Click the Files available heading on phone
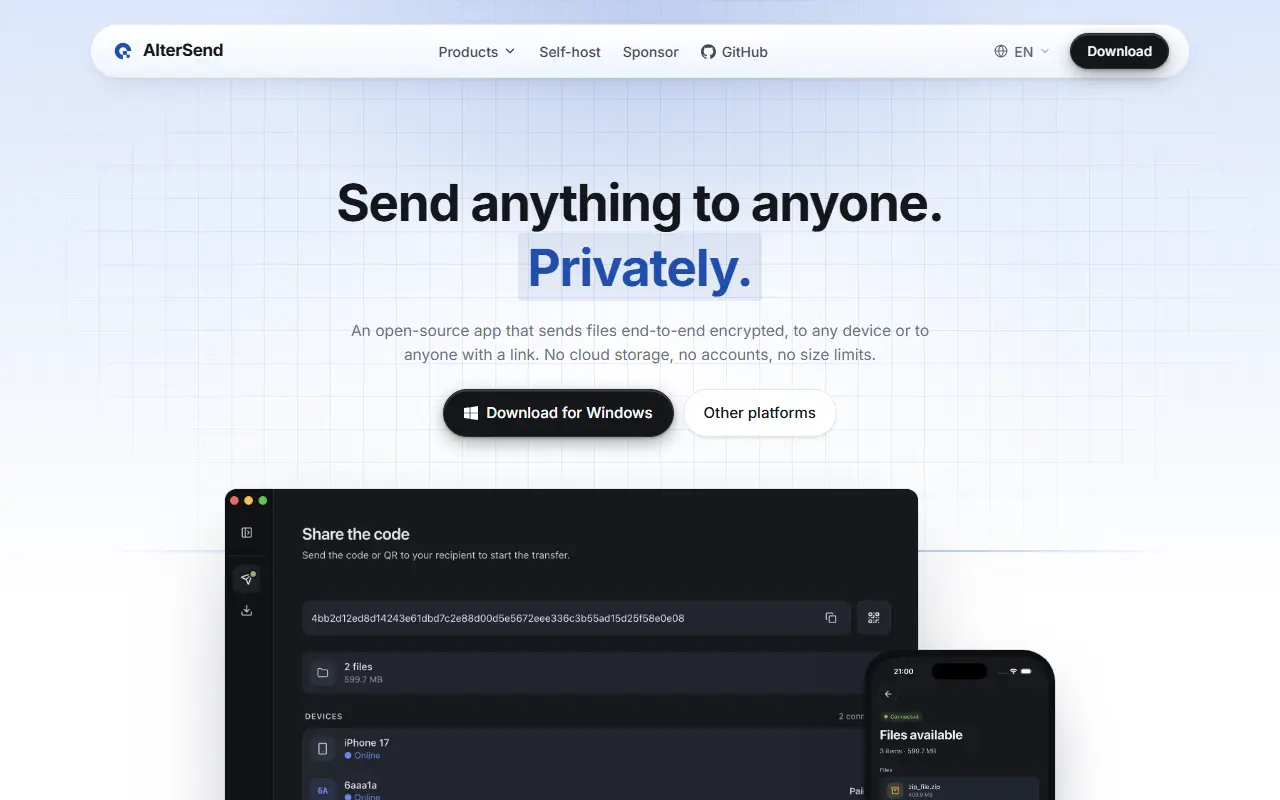The height and width of the screenshot is (800, 1280). click(x=921, y=735)
